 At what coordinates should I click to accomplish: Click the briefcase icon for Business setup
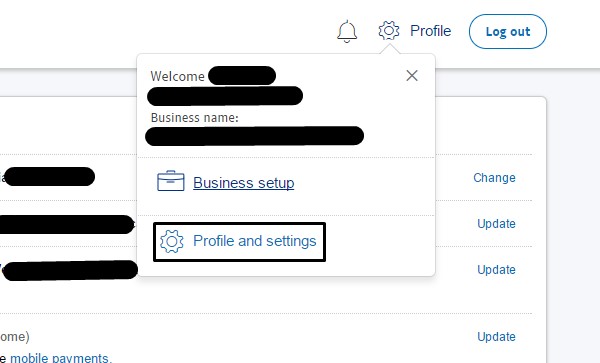pyautogui.click(x=171, y=181)
